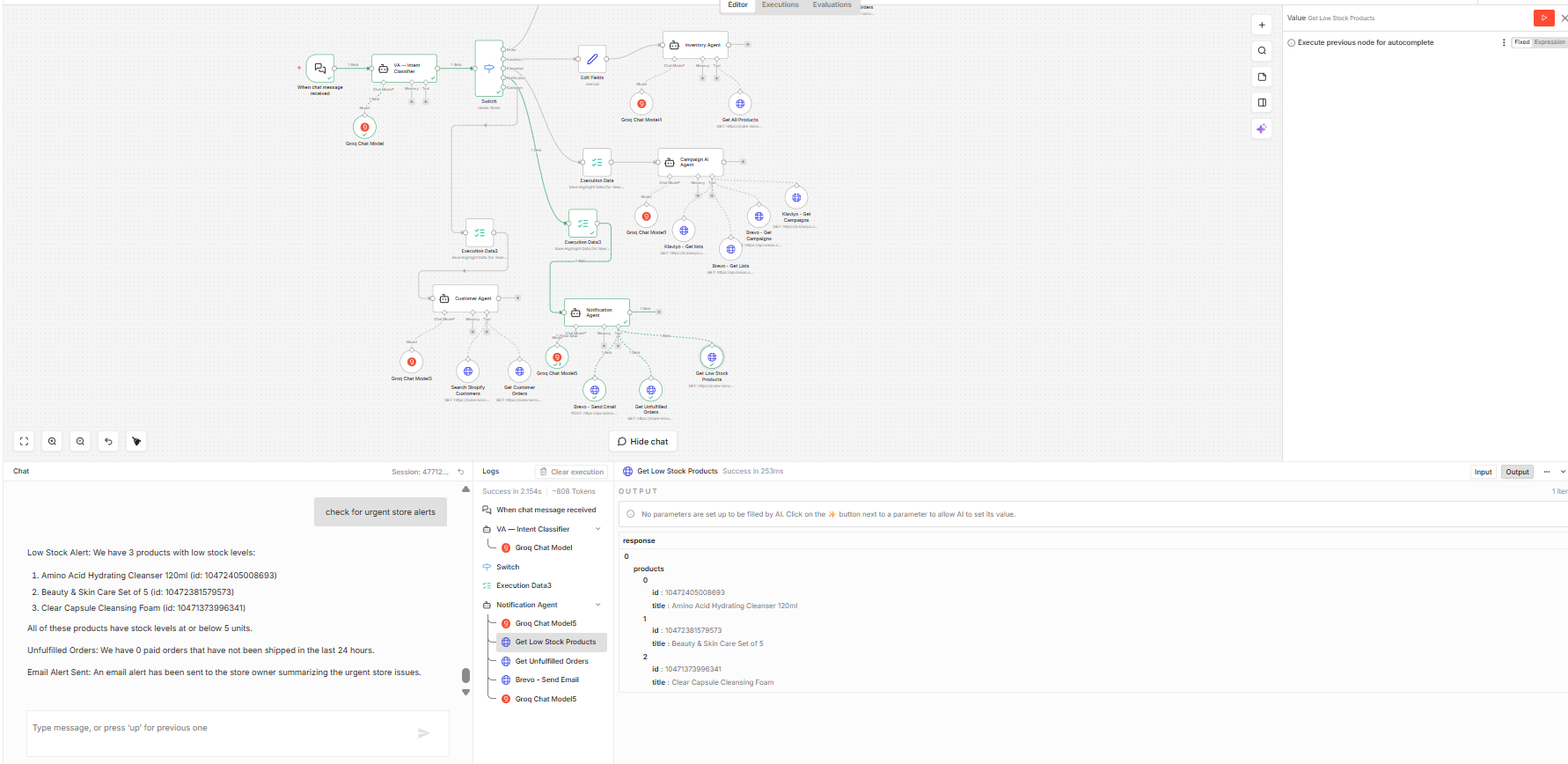Select the When chat message received trigger node
This screenshot has width=1568, height=764.
click(x=319, y=68)
